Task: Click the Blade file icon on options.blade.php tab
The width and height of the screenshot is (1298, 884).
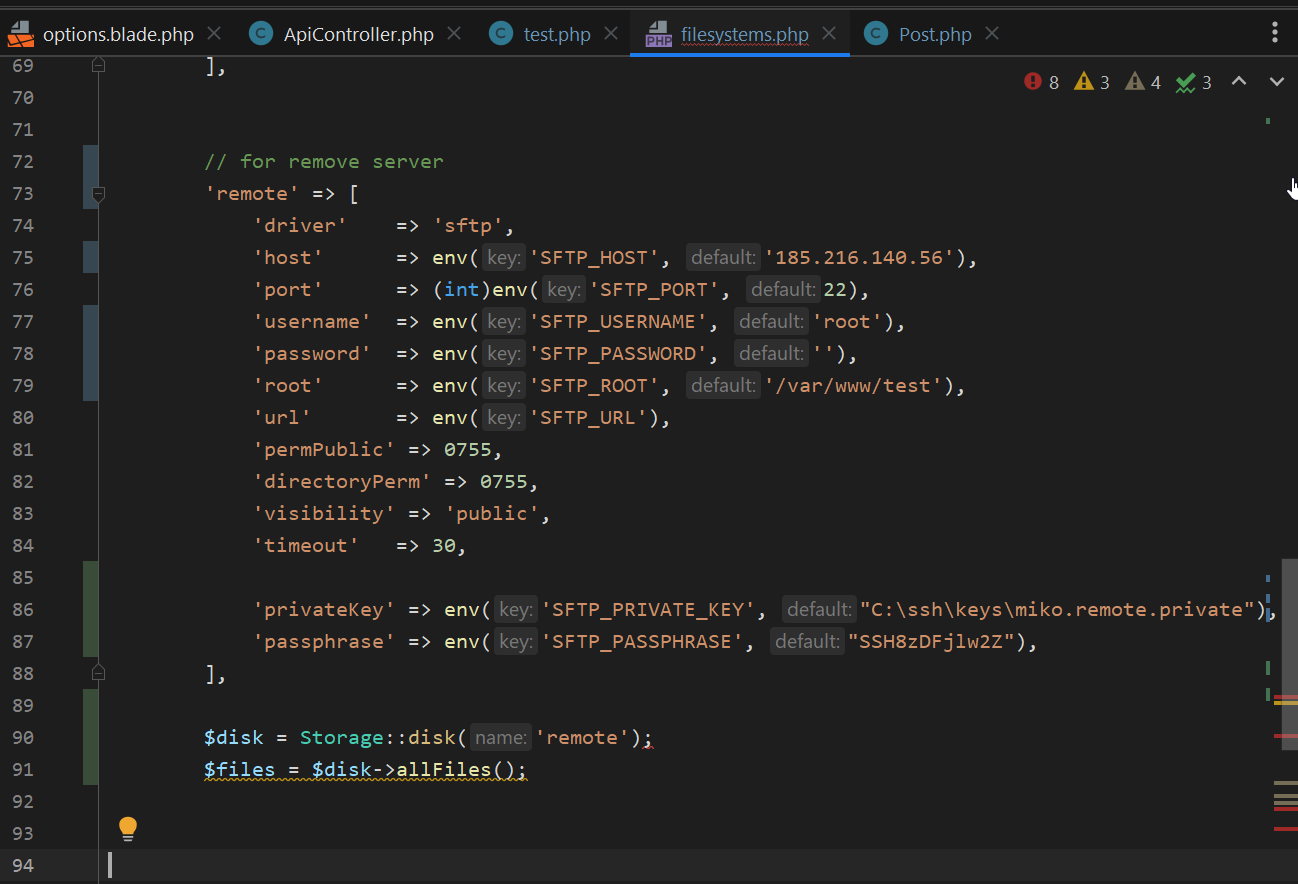Action: (x=20, y=34)
